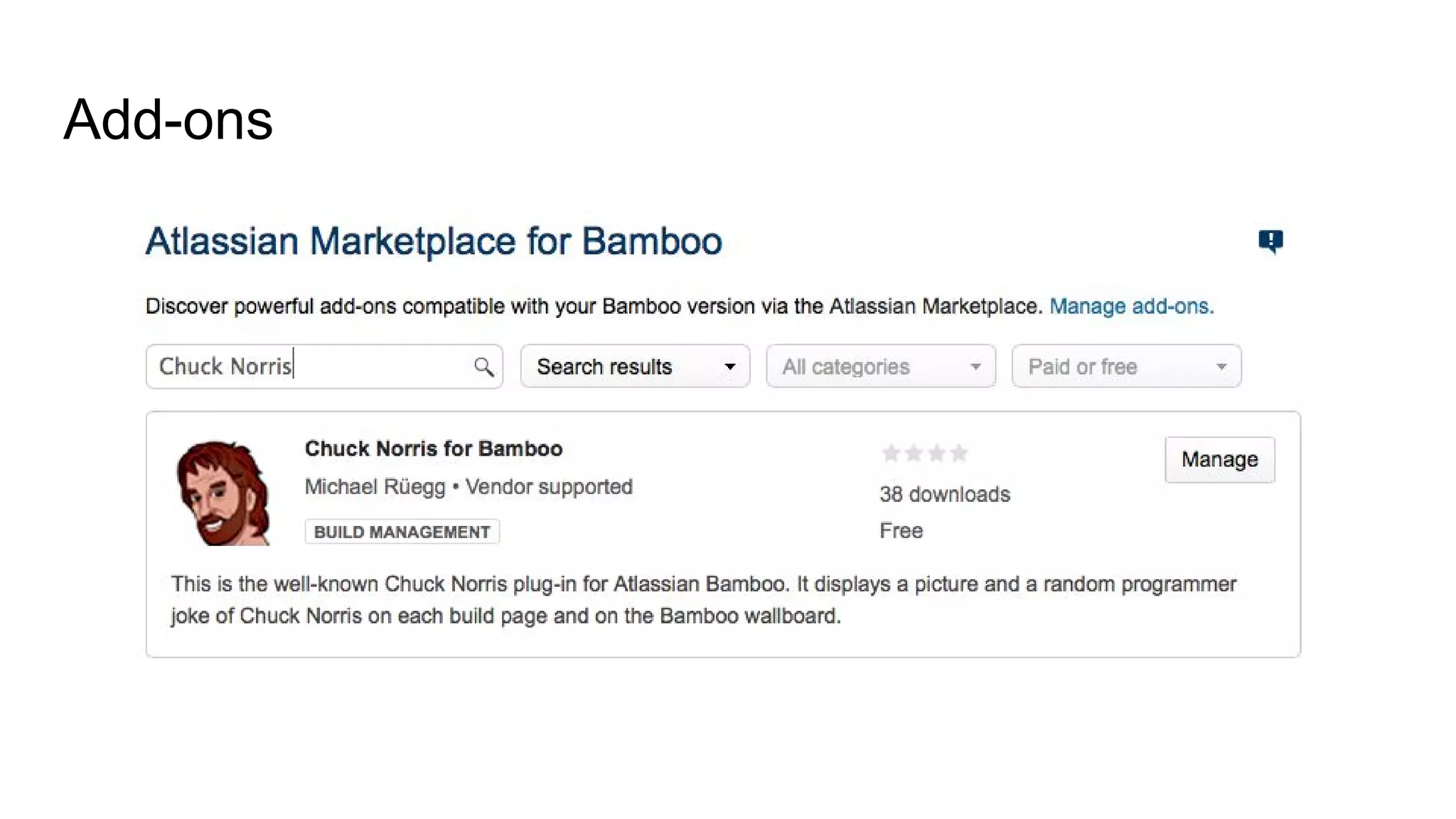Click the Manage button
The width and height of the screenshot is (1456, 819).
tap(1220, 460)
